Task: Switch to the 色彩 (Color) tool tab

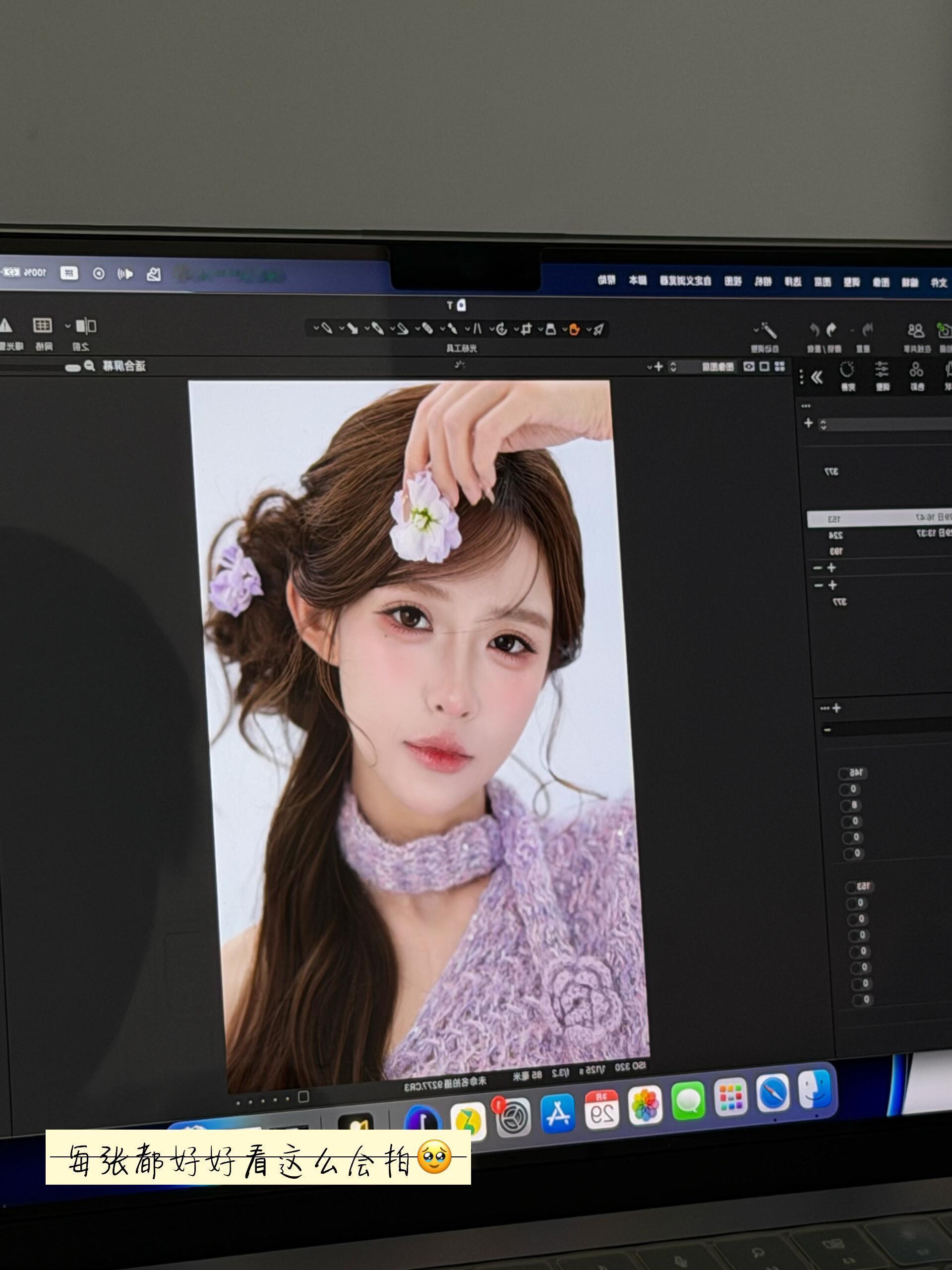Action: coord(916,376)
